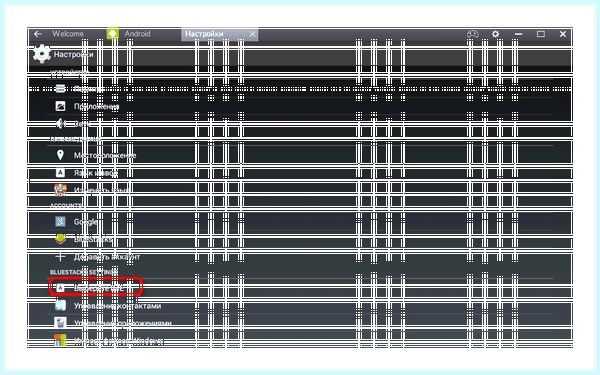Image resolution: width=600 pixels, height=375 pixels.
Task: Open the gear settings icon in title bar
Action: [496, 34]
